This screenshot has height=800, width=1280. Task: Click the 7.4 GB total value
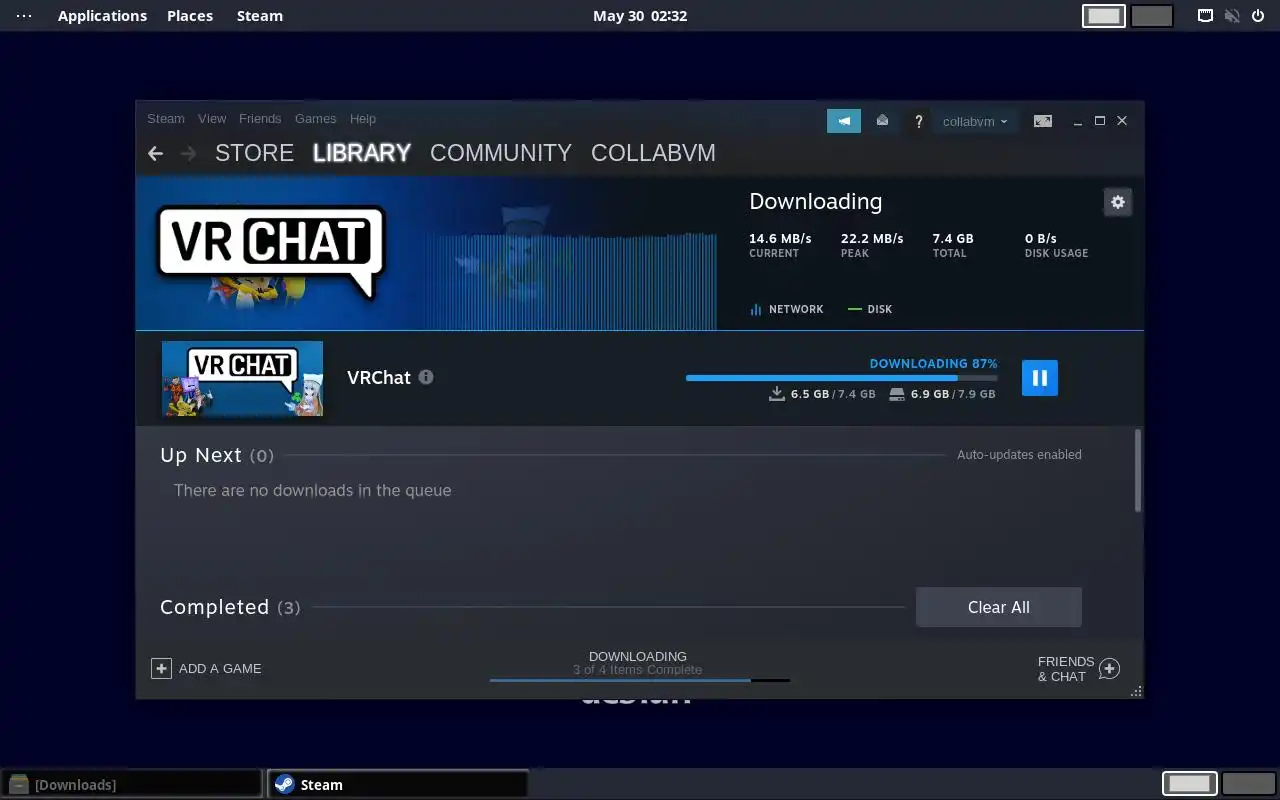click(x=953, y=239)
